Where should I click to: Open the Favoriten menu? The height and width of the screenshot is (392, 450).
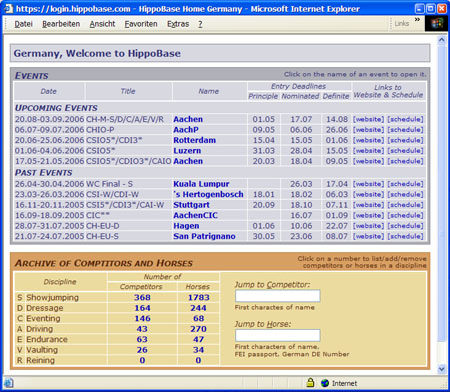(x=141, y=24)
